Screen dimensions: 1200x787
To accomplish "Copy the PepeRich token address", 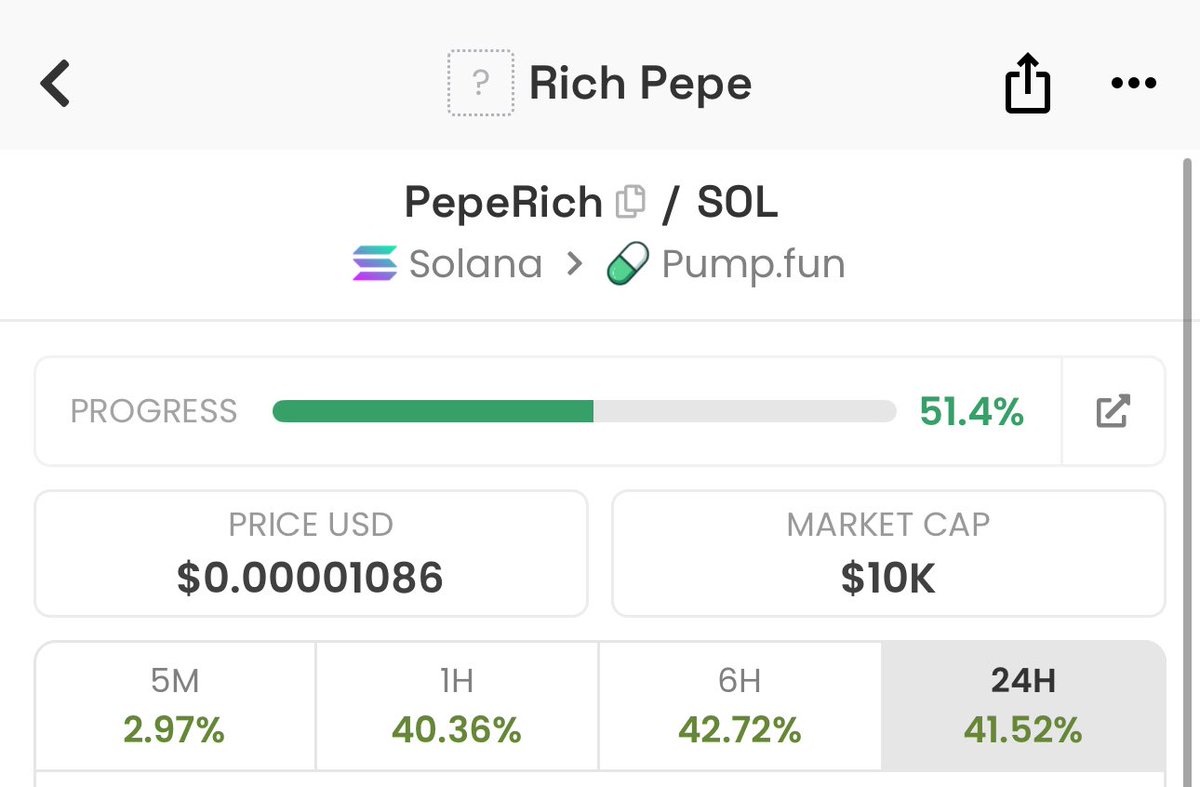I will [x=630, y=203].
